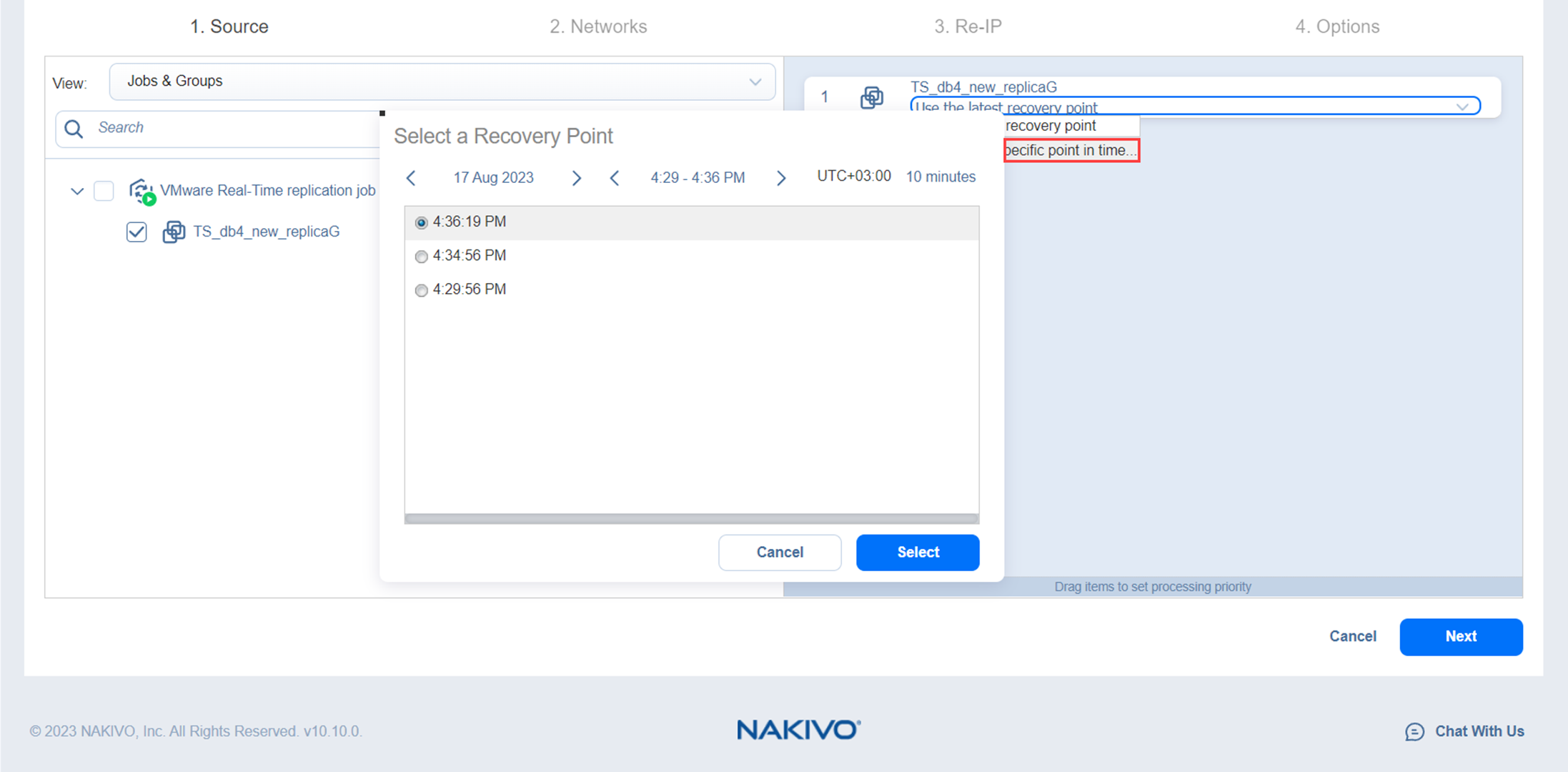Viewport: 1568px width, 772px height.
Task: Check the VMware Real-Time replication job checkbox
Action: (104, 191)
